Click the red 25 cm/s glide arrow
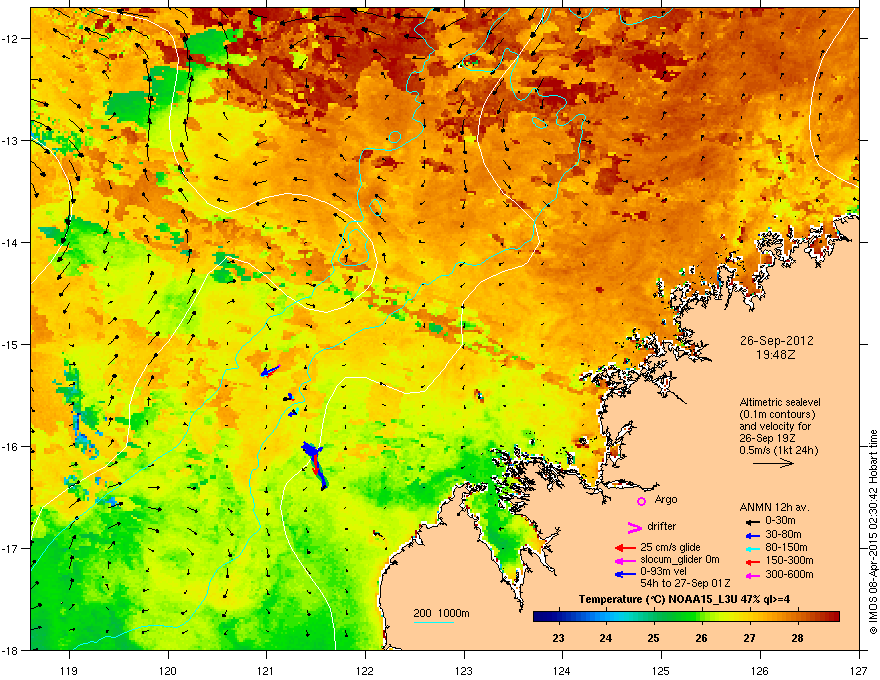Viewport: 880px width, 680px height. (x=625, y=548)
